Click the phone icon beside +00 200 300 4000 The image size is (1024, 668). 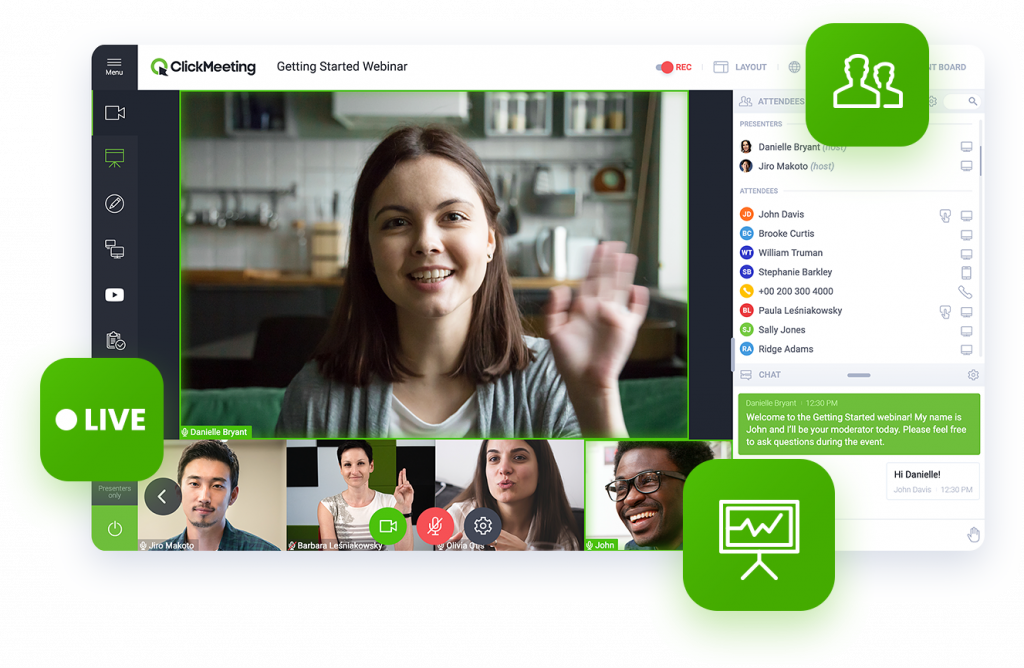pyautogui.click(x=965, y=292)
